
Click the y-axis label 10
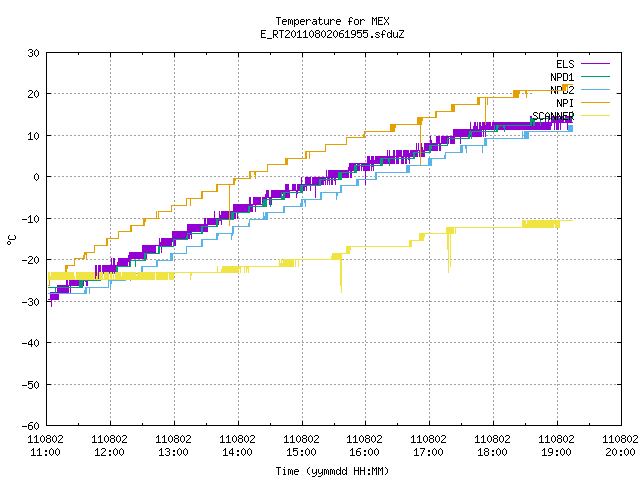[x=33, y=136]
